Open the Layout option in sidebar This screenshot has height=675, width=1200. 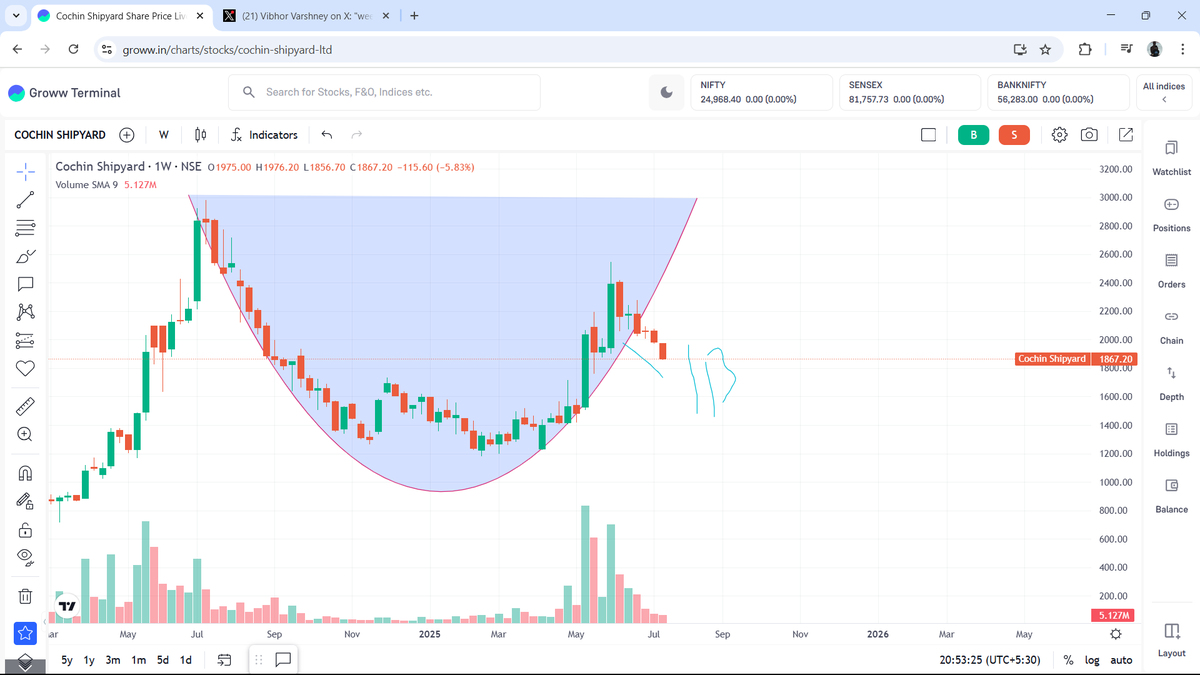(x=1171, y=640)
